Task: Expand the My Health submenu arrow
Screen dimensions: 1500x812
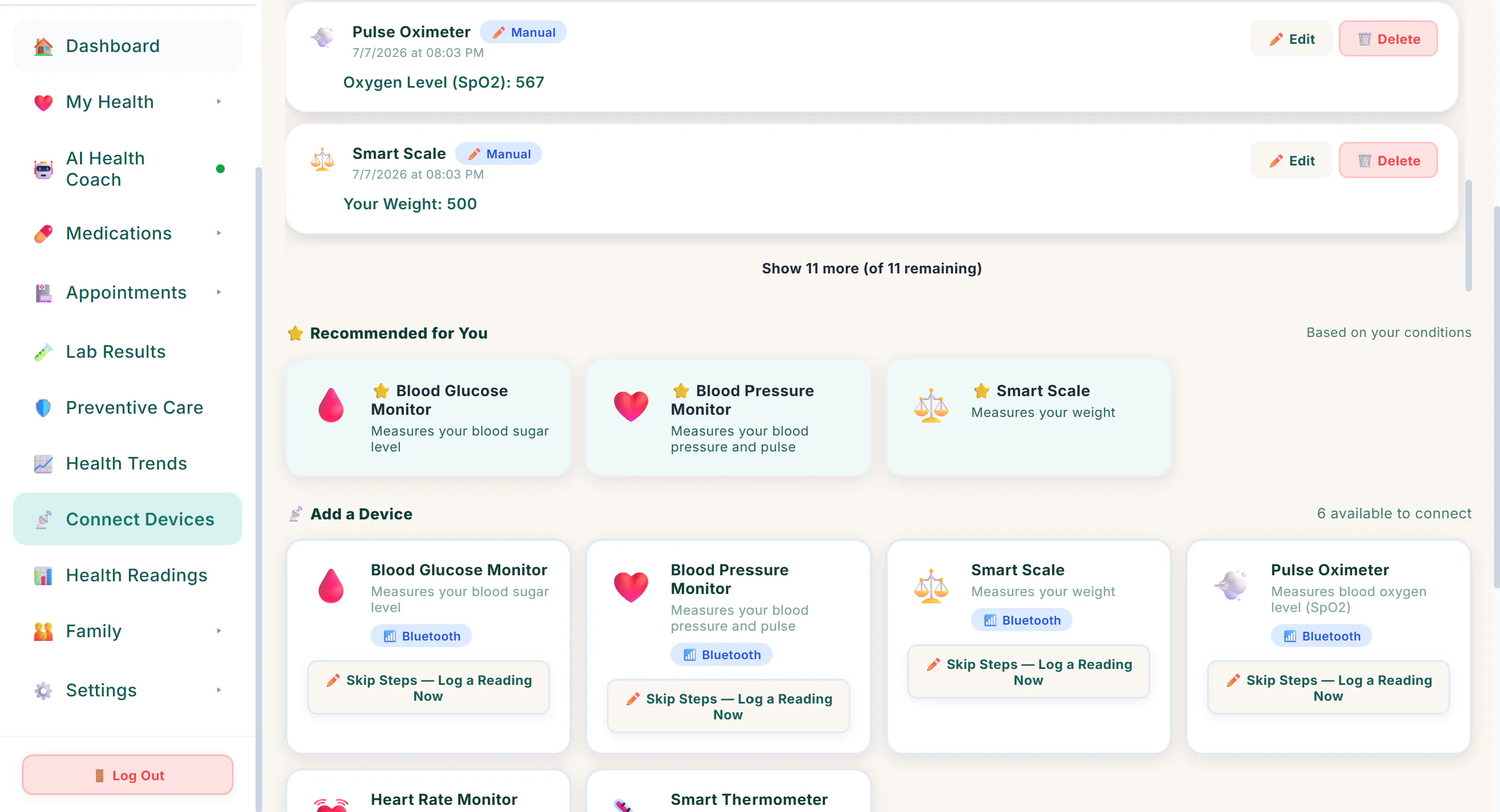Action: pyautogui.click(x=219, y=102)
